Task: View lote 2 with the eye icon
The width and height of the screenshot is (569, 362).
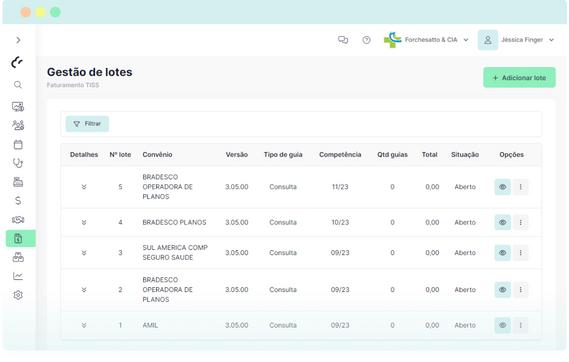Action: (503, 290)
